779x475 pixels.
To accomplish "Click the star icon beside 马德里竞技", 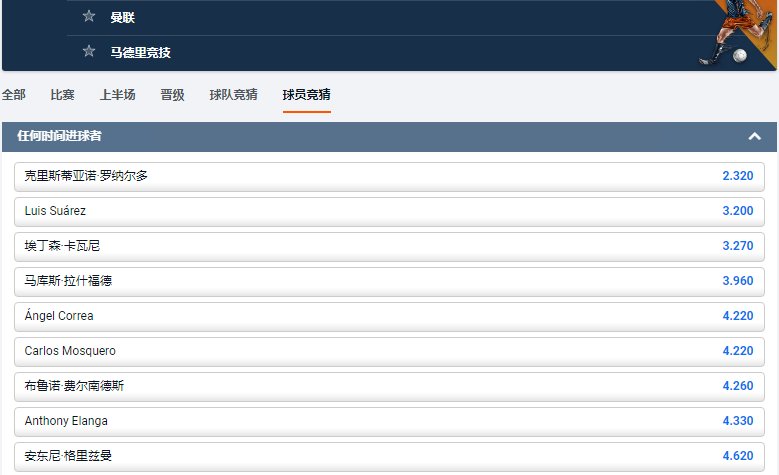I will coord(89,52).
